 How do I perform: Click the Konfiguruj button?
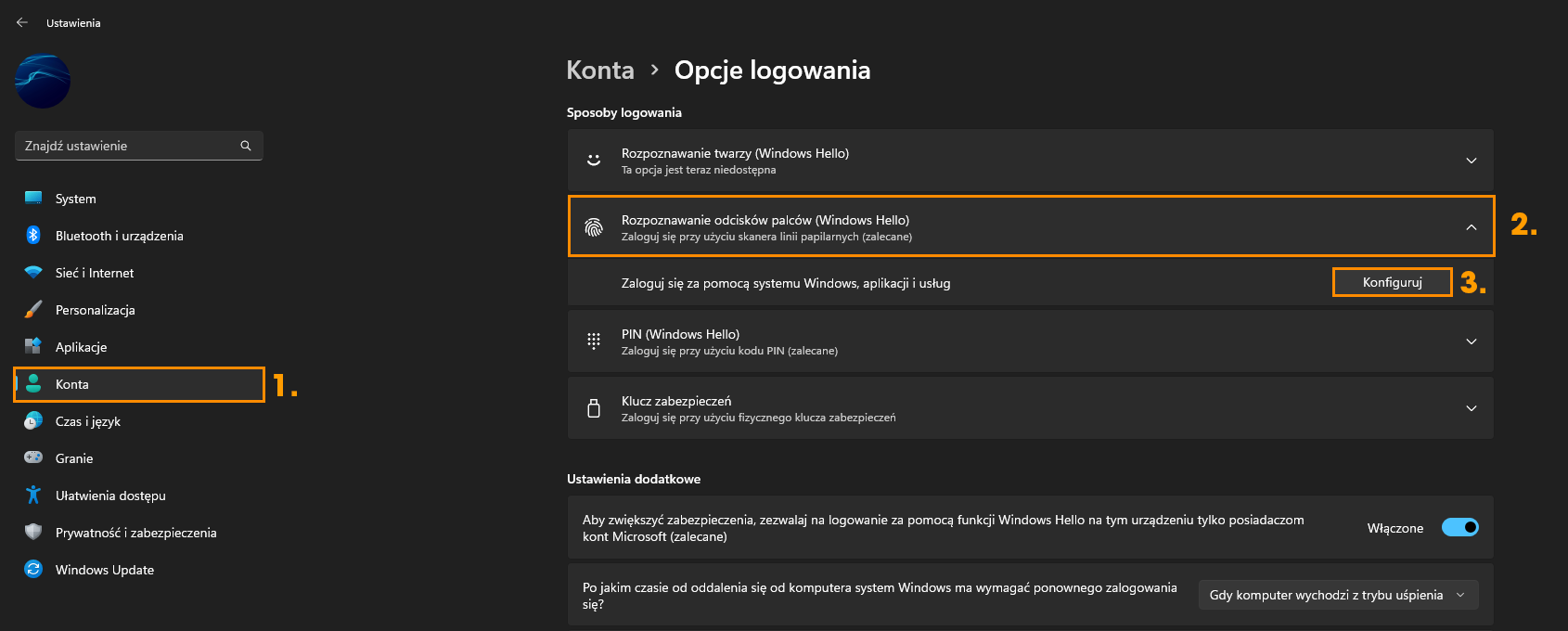(1392, 282)
